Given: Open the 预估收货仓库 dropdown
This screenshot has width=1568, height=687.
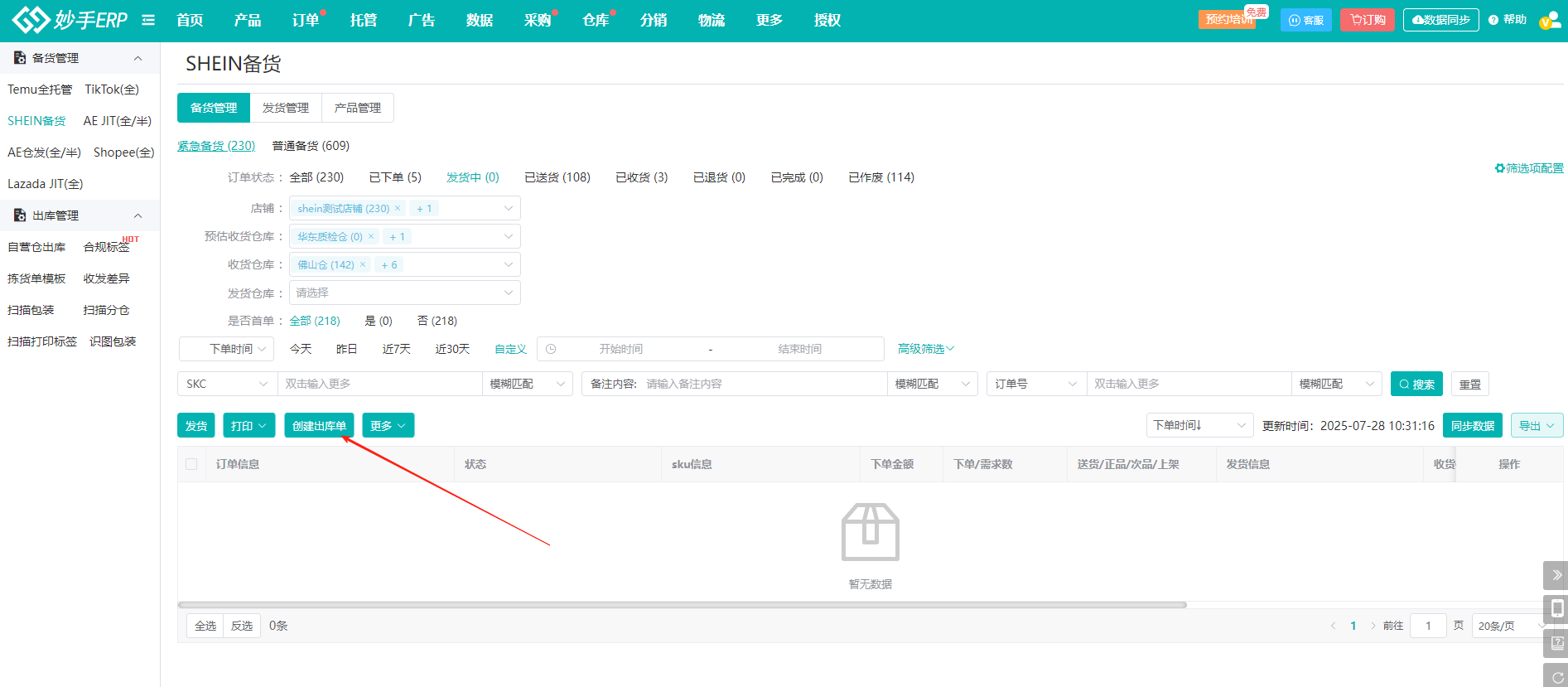Looking at the screenshot, I should pyautogui.click(x=405, y=236).
